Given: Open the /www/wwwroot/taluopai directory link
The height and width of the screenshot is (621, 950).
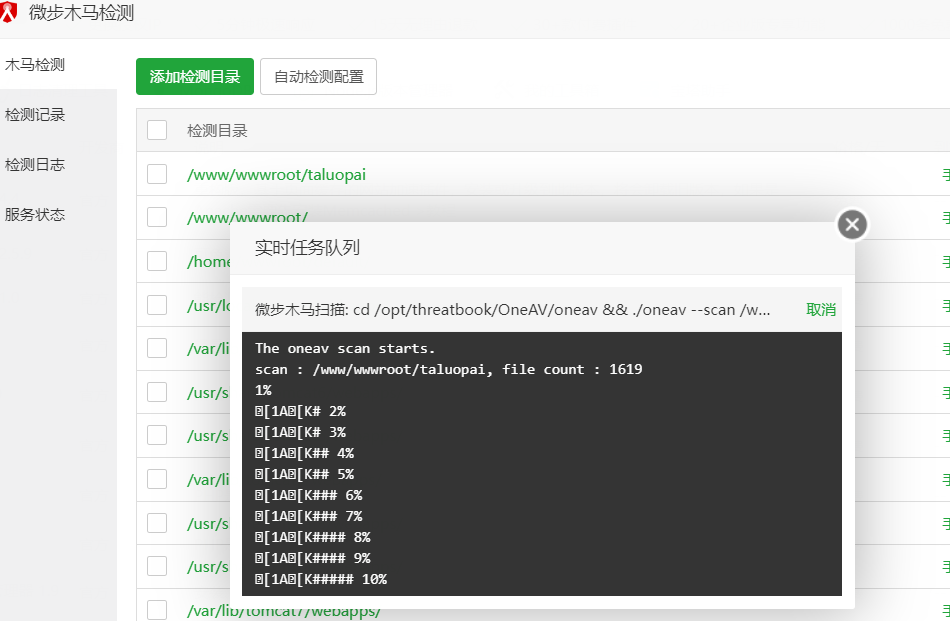Looking at the screenshot, I should coord(276,175).
